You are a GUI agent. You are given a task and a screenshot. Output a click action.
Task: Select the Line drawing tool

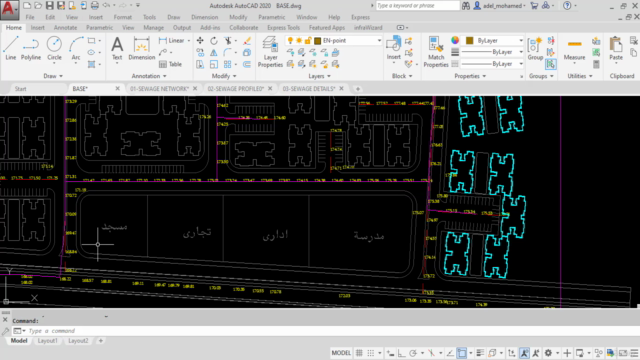coord(11,48)
